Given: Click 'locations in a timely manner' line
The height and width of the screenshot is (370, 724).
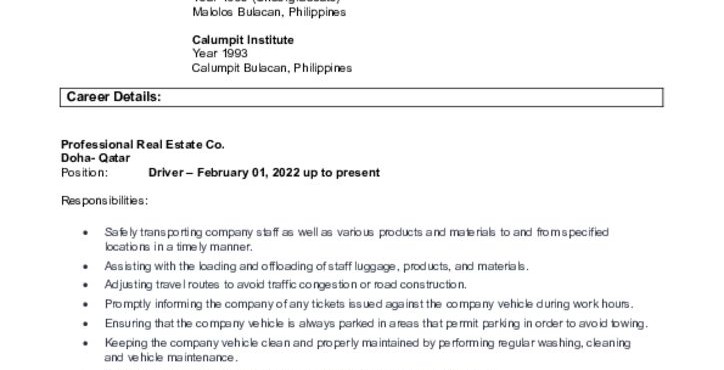Looking at the screenshot, I should click(179, 247).
